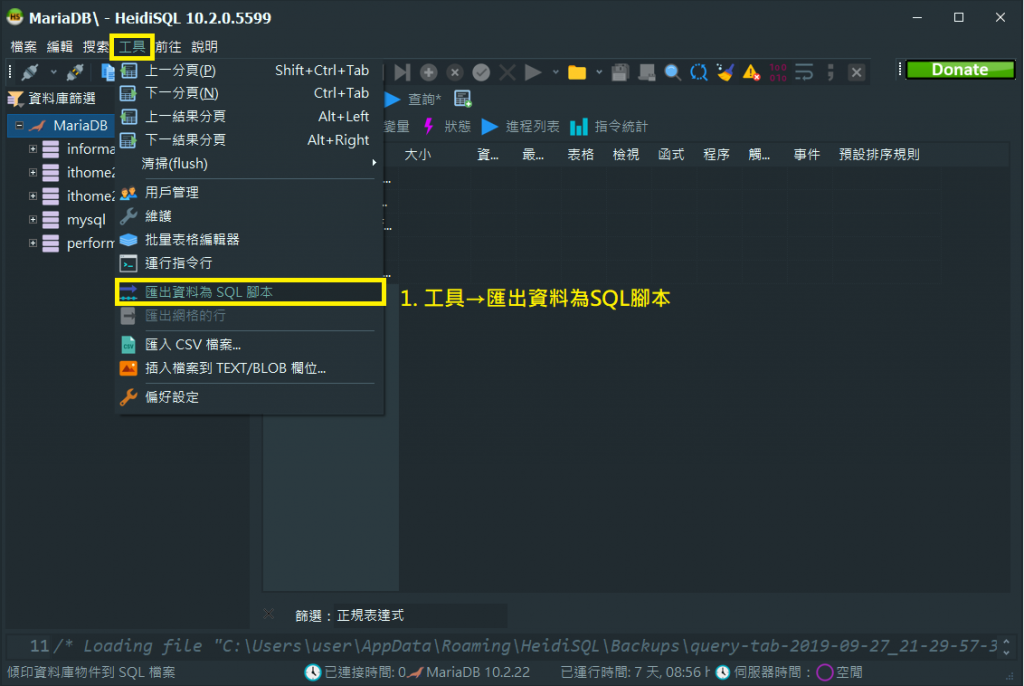Expand the mysql database node
Image resolution: width=1024 pixels, height=686 pixels.
coord(33,220)
